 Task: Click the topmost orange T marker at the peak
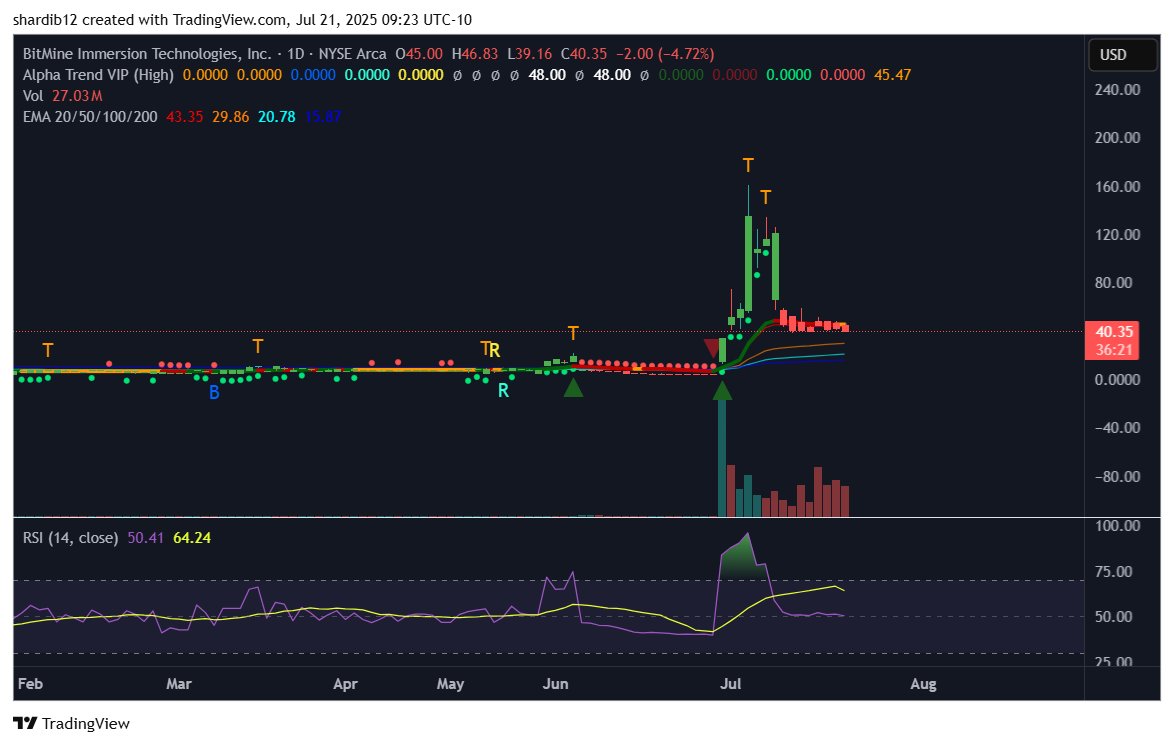click(748, 165)
